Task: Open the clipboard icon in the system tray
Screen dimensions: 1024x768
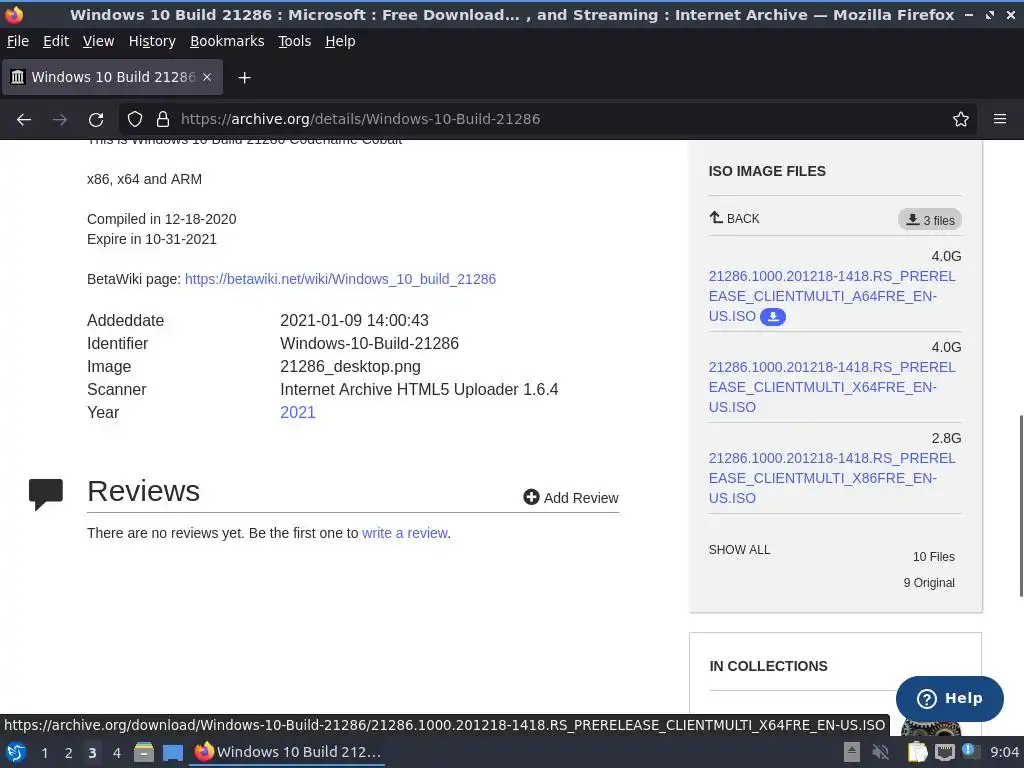Action: pyautogui.click(x=918, y=752)
